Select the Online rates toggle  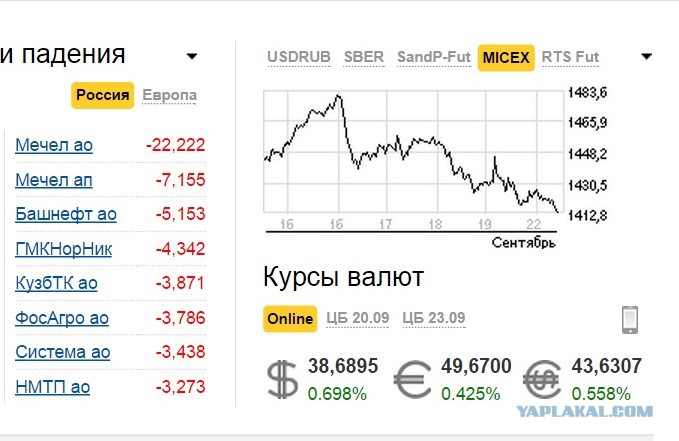click(290, 319)
